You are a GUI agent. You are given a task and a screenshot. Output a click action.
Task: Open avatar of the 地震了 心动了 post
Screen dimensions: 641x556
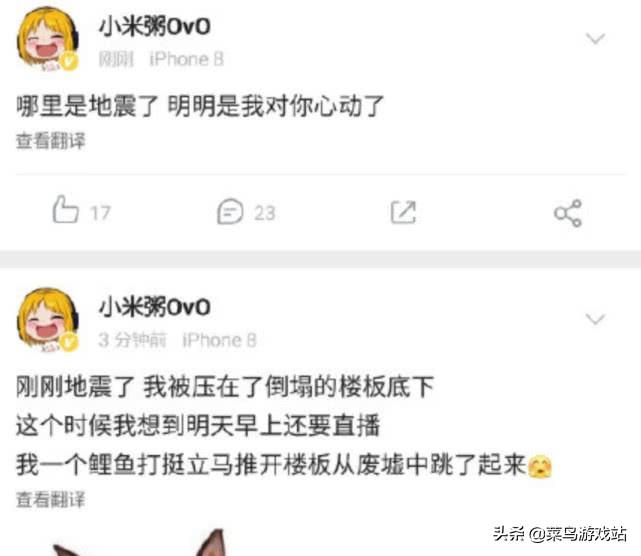point(47,39)
